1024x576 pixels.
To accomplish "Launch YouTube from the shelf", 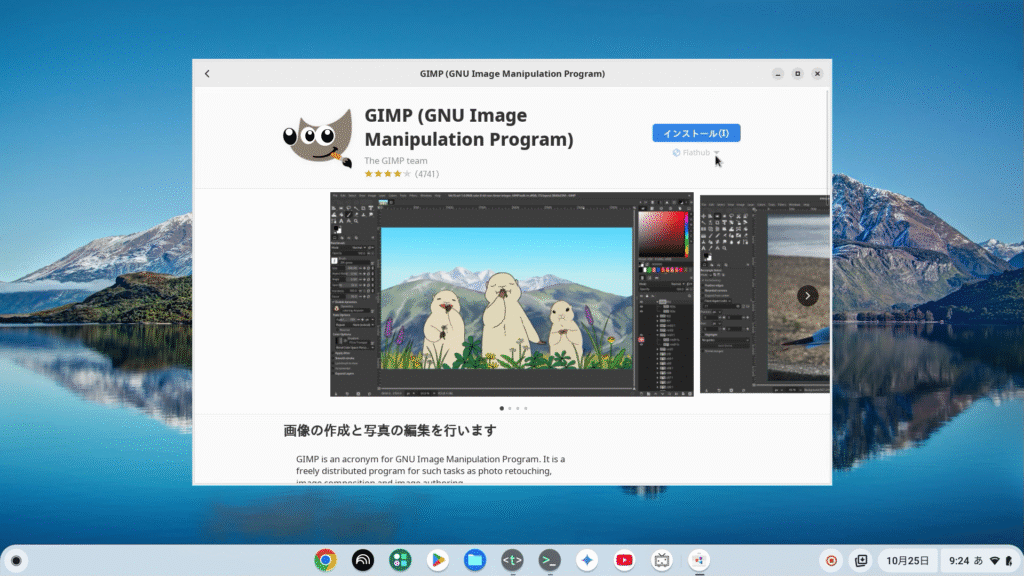I will [x=625, y=560].
